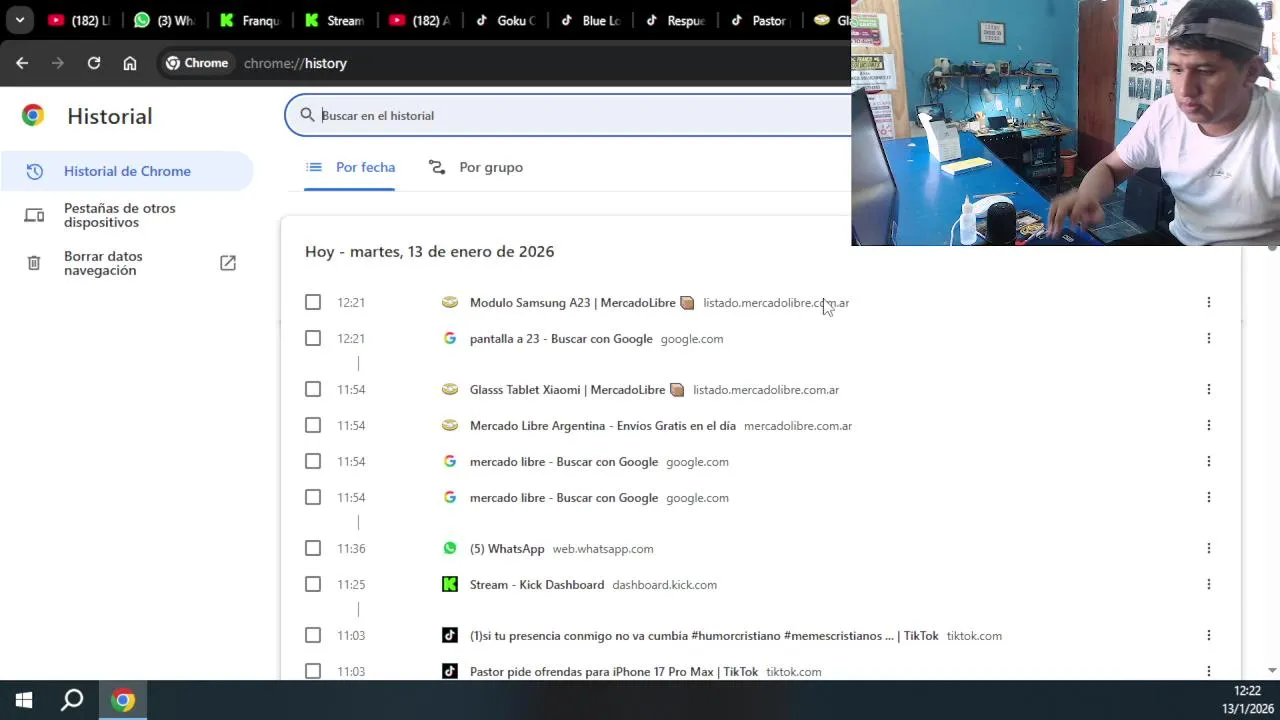
Task: Click the Chrome taskbar icon
Action: tap(123, 700)
